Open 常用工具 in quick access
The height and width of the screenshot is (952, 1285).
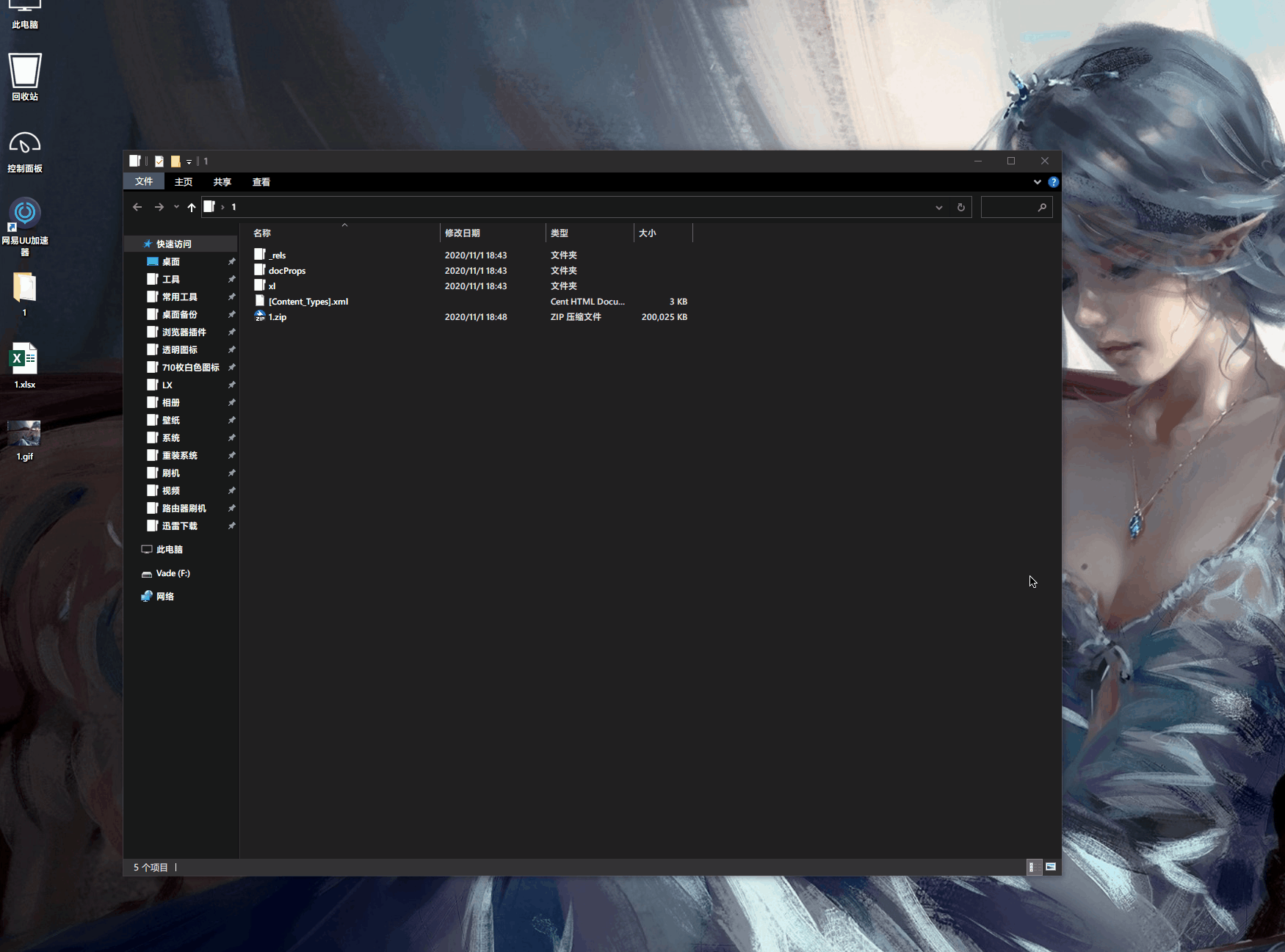click(x=179, y=297)
